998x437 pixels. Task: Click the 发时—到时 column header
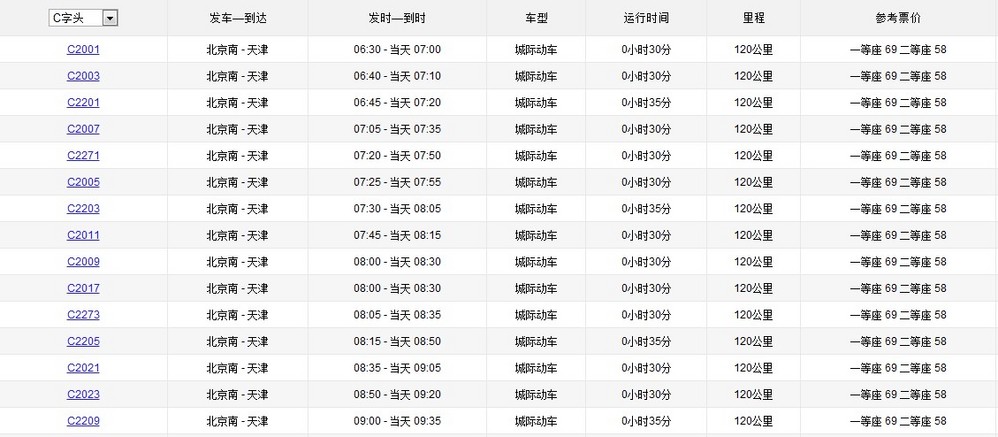tap(397, 18)
